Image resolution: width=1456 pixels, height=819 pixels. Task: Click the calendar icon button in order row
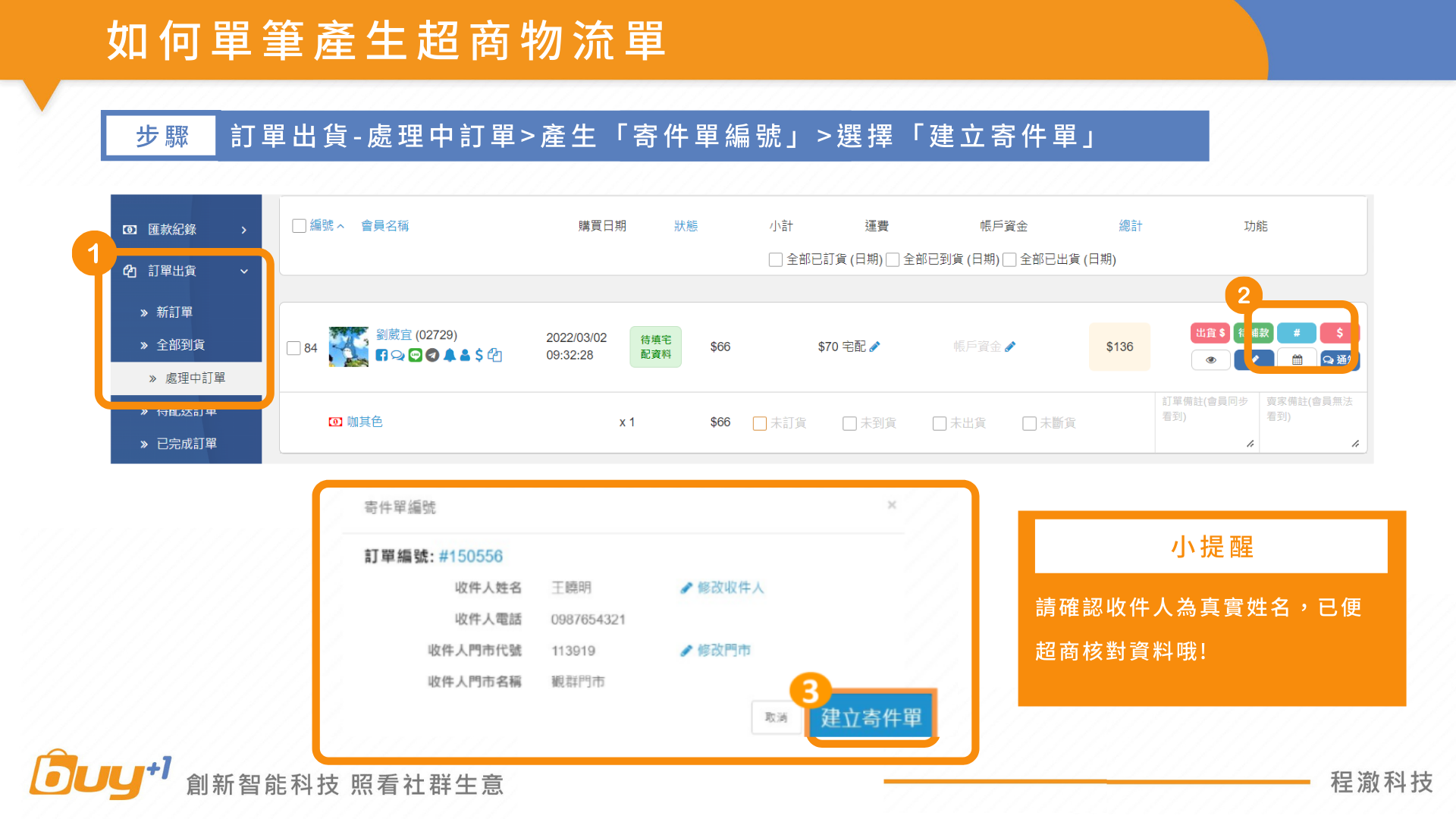[x=1297, y=360]
